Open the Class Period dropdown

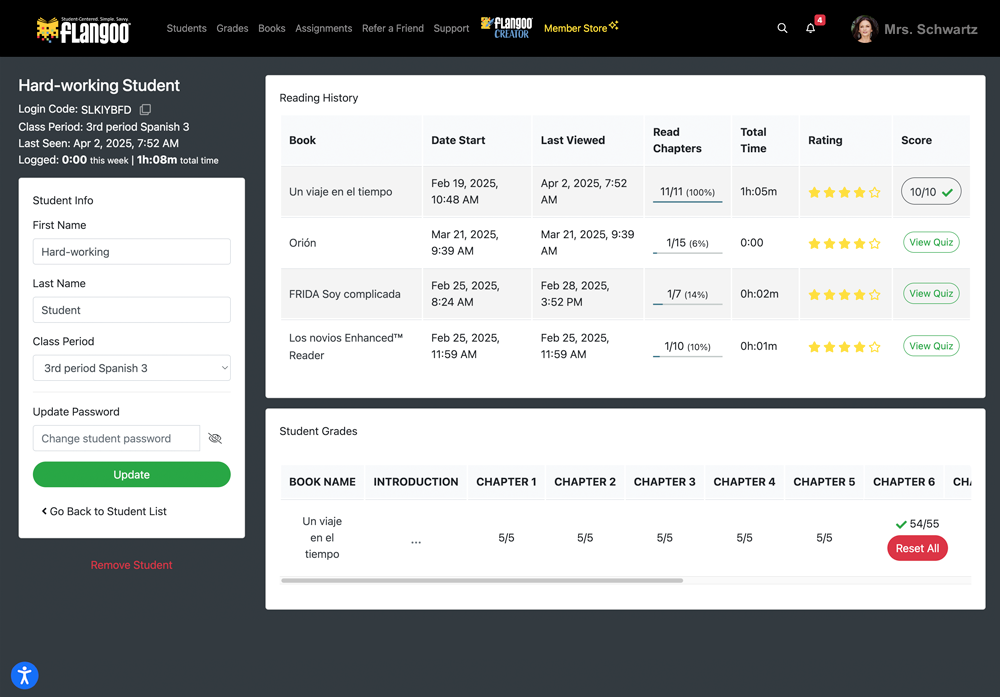[131, 368]
